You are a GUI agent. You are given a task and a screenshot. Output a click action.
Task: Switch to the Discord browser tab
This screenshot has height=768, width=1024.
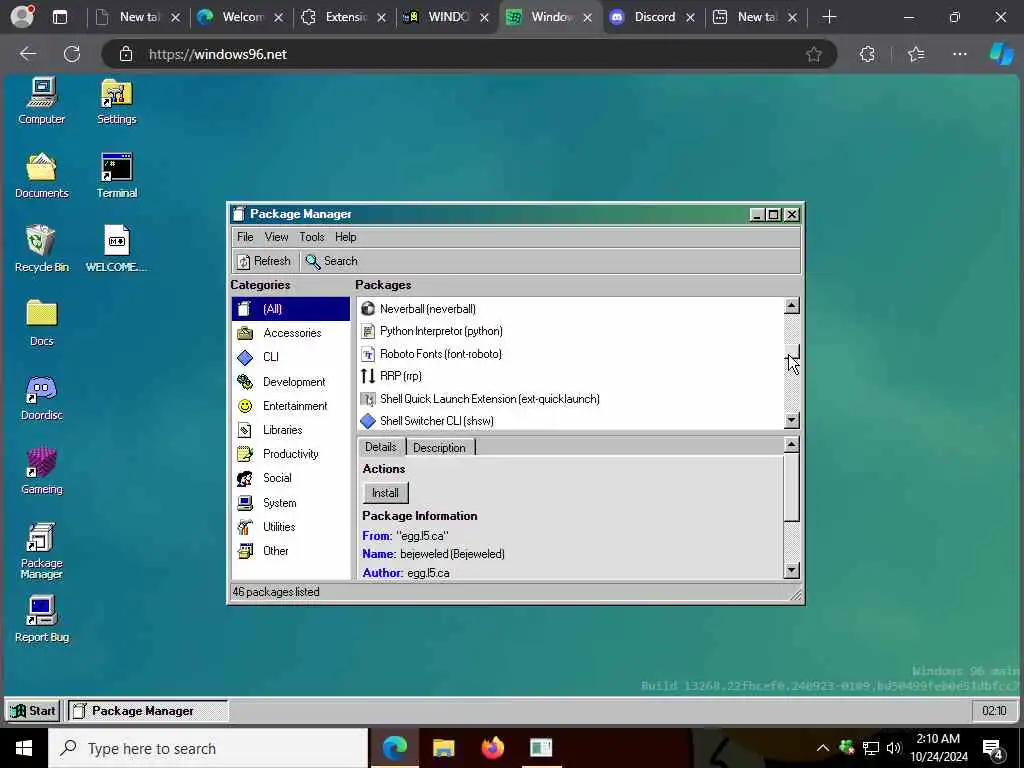coord(654,17)
